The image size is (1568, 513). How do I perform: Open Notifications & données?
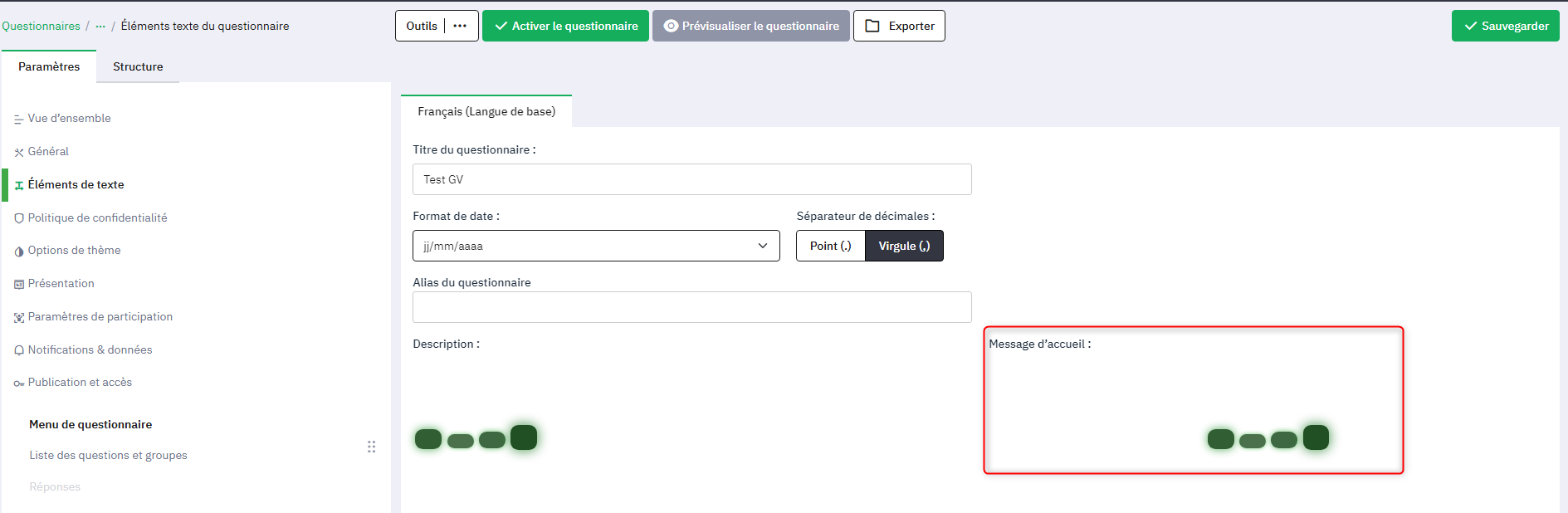pos(90,349)
